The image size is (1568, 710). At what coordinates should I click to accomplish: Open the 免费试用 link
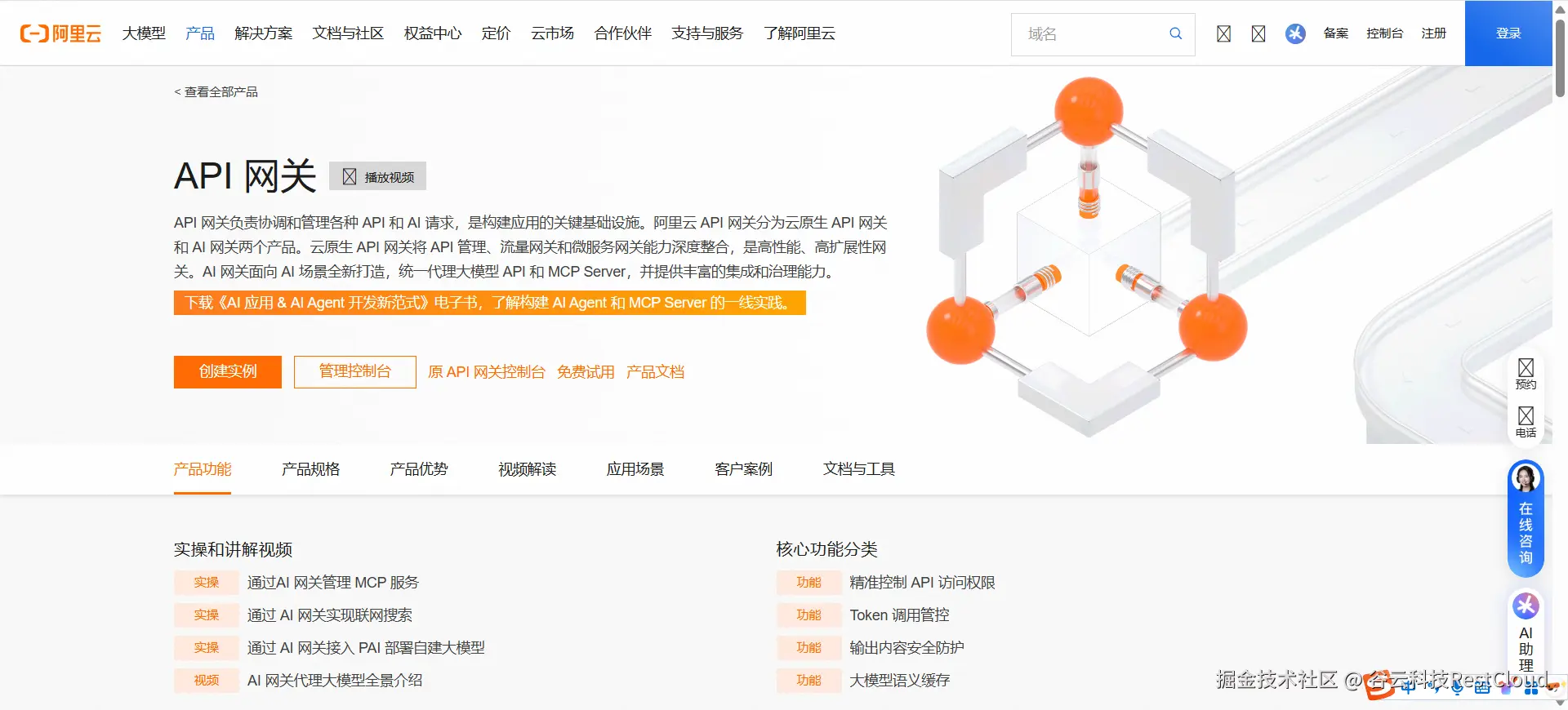586,372
